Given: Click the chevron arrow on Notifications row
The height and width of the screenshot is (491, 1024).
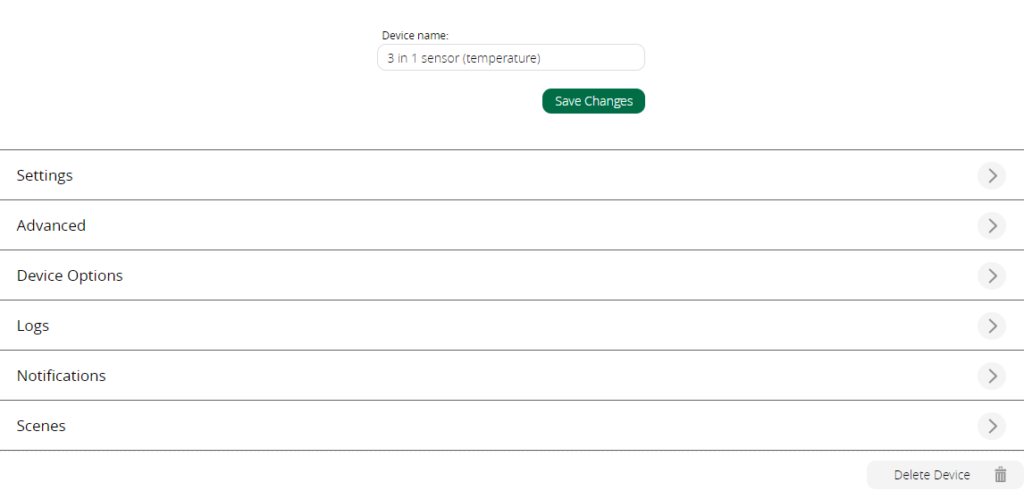Looking at the screenshot, I should (991, 375).
